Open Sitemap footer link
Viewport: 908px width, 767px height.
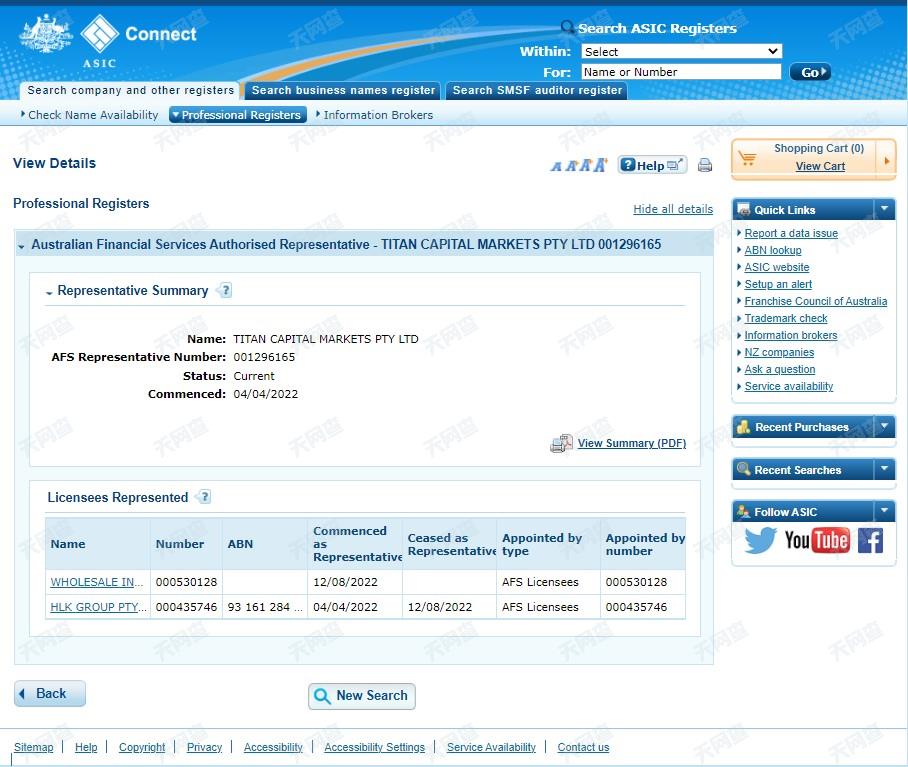point(34,747)
